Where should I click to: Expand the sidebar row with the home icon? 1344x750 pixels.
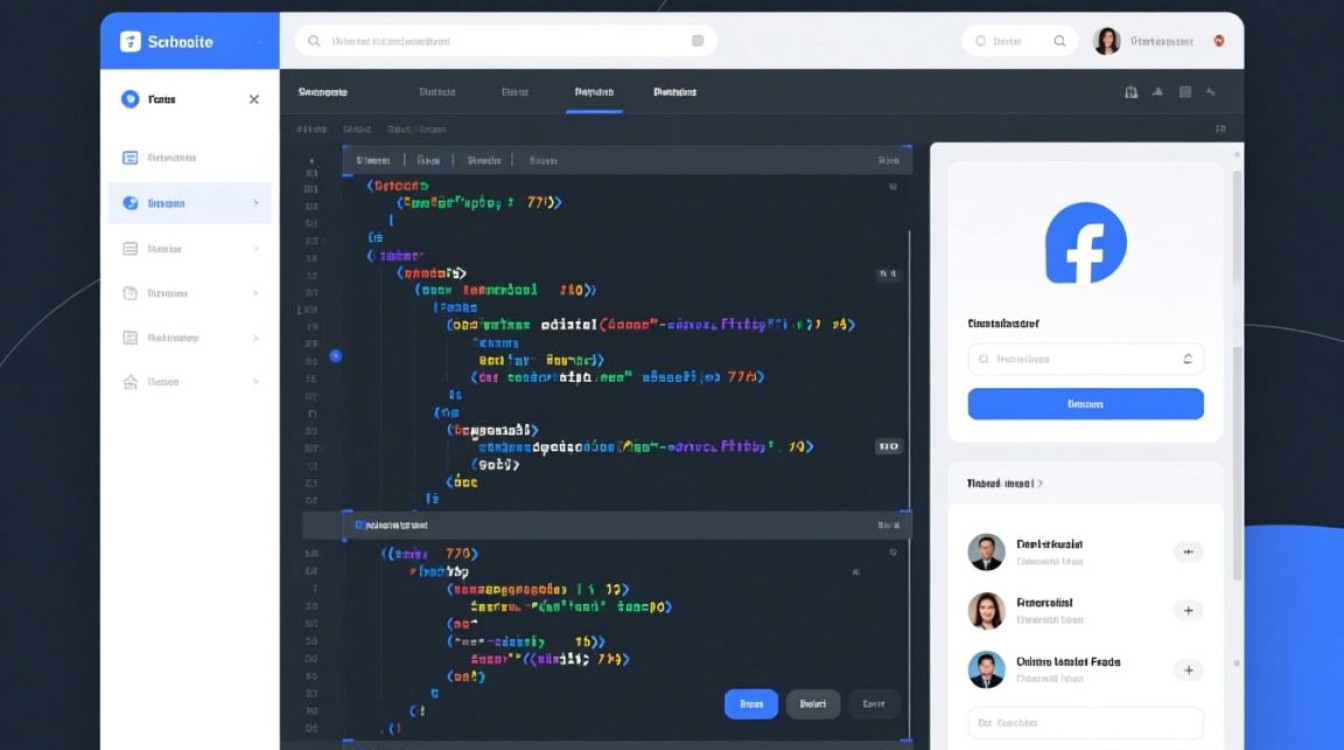tap(256, 382)
